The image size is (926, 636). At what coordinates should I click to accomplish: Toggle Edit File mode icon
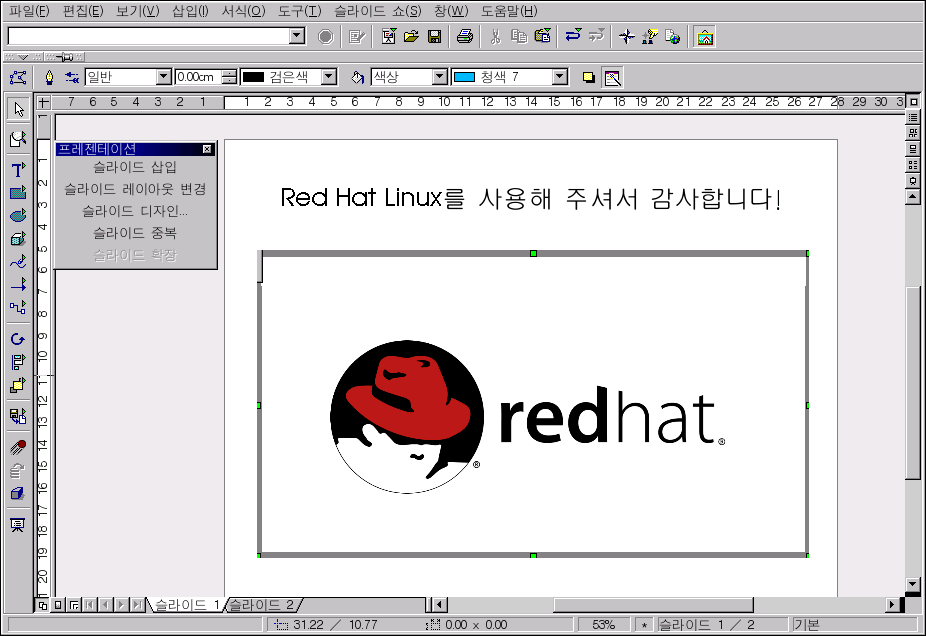point(358,37)
